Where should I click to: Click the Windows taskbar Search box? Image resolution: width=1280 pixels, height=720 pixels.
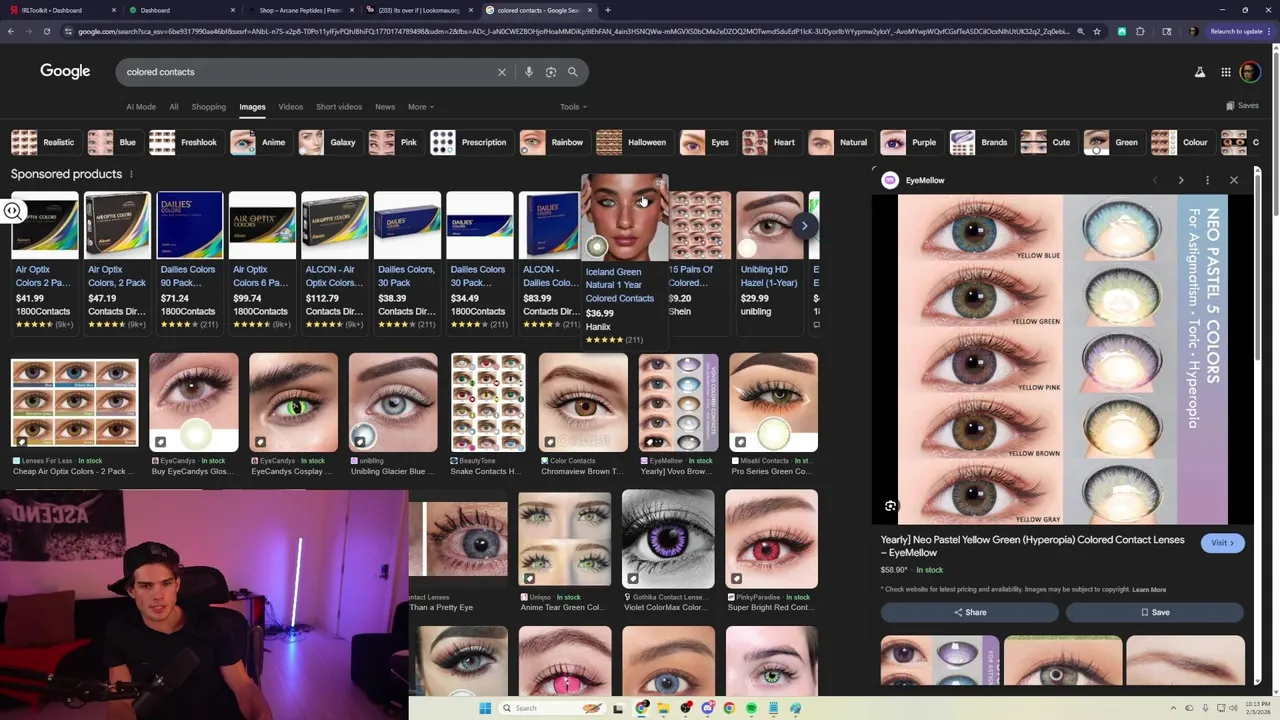(x=553, y=708)
